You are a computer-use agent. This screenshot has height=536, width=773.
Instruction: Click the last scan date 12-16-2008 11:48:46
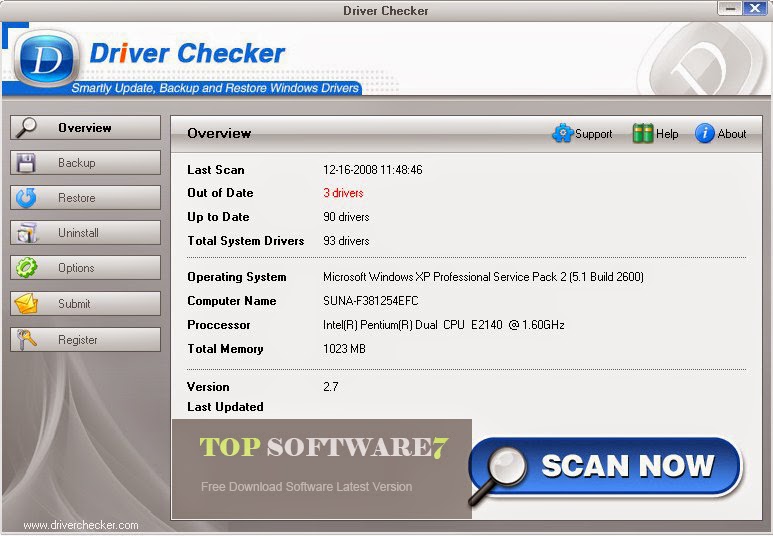pyautogui.click(x=373, y=170)
